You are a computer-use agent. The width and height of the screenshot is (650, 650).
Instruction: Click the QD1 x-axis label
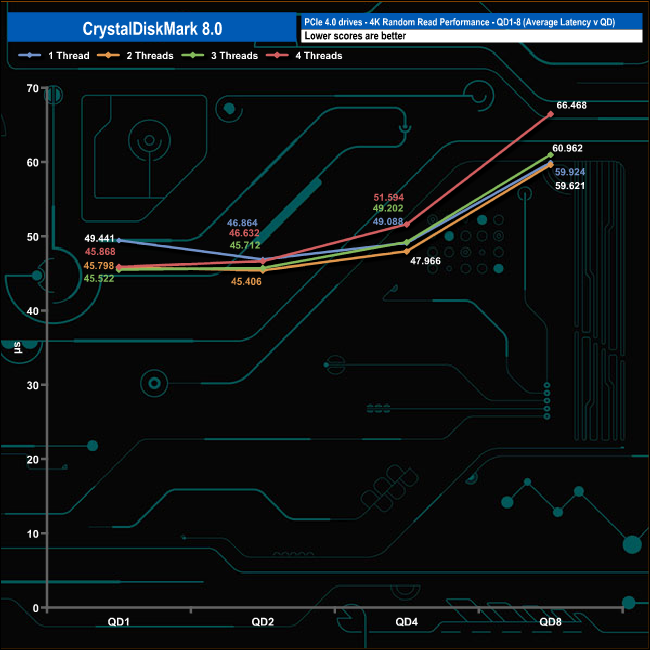(x=119, y=622)
